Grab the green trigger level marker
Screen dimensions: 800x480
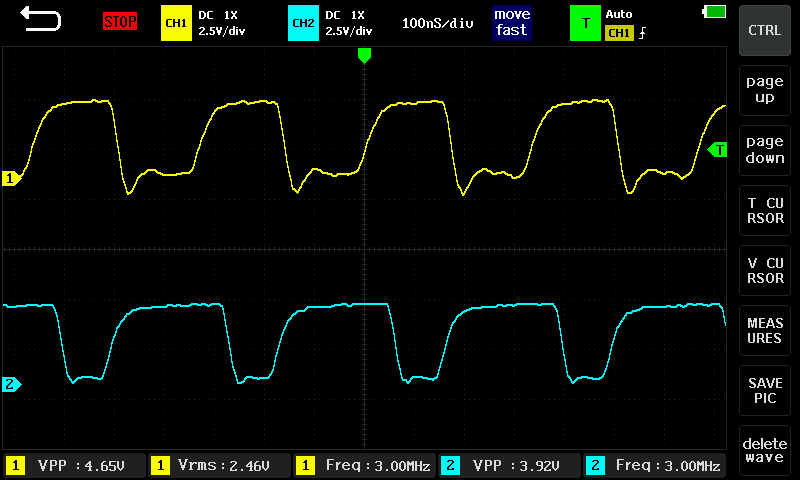(x=717, y=150)
